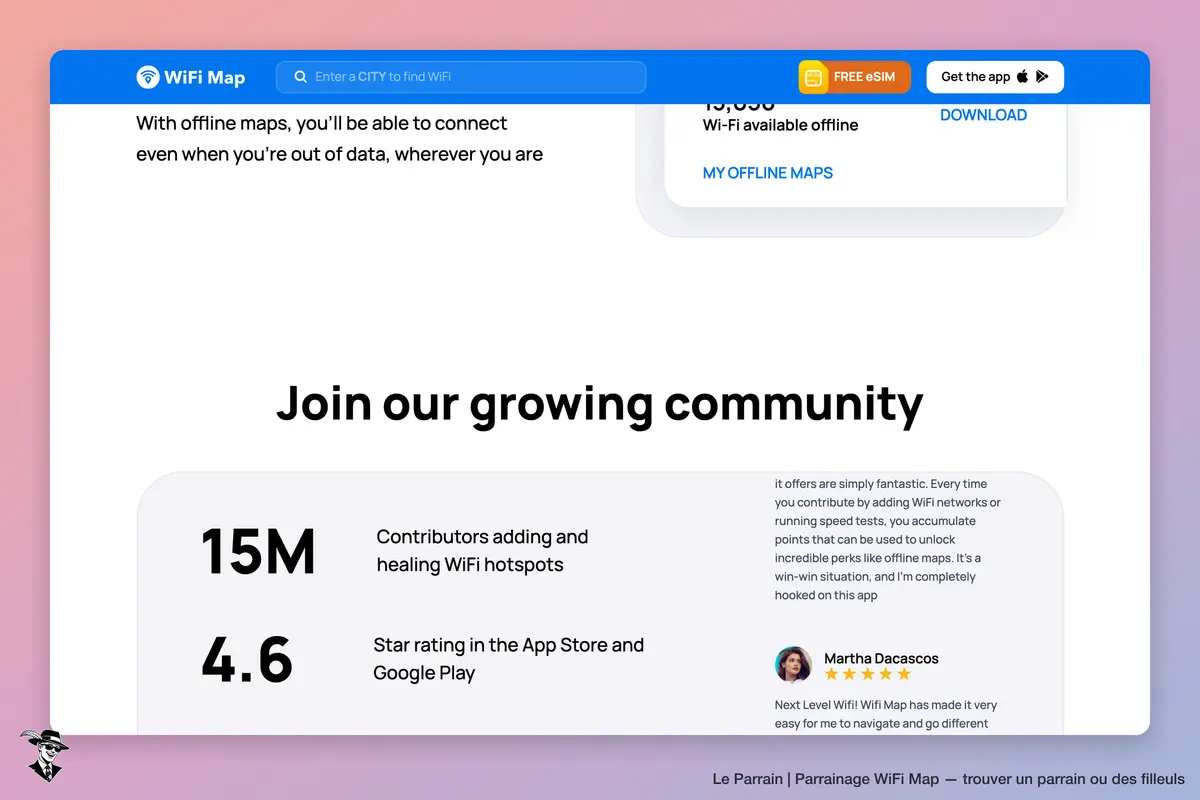
Task: Click the Google Play icon in the header
Action: pyautogui.click(x=1042, y=77)
